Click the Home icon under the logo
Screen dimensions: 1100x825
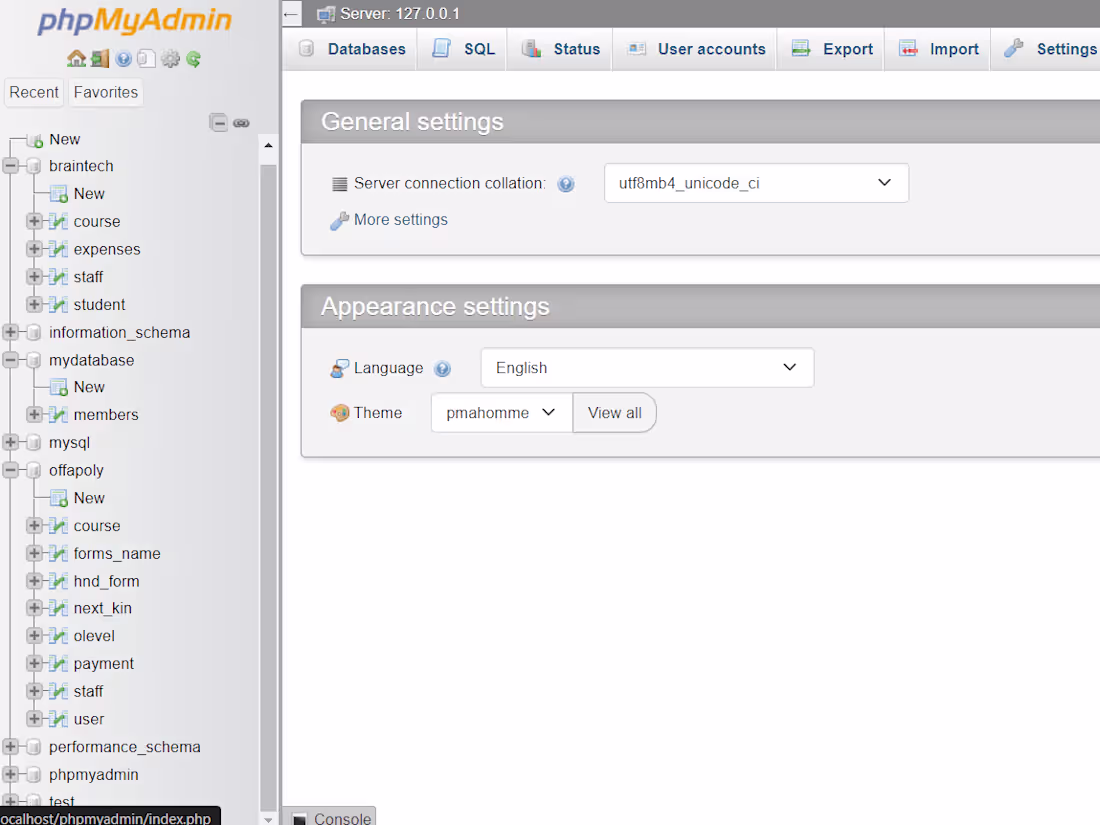(x=76, y=59)
